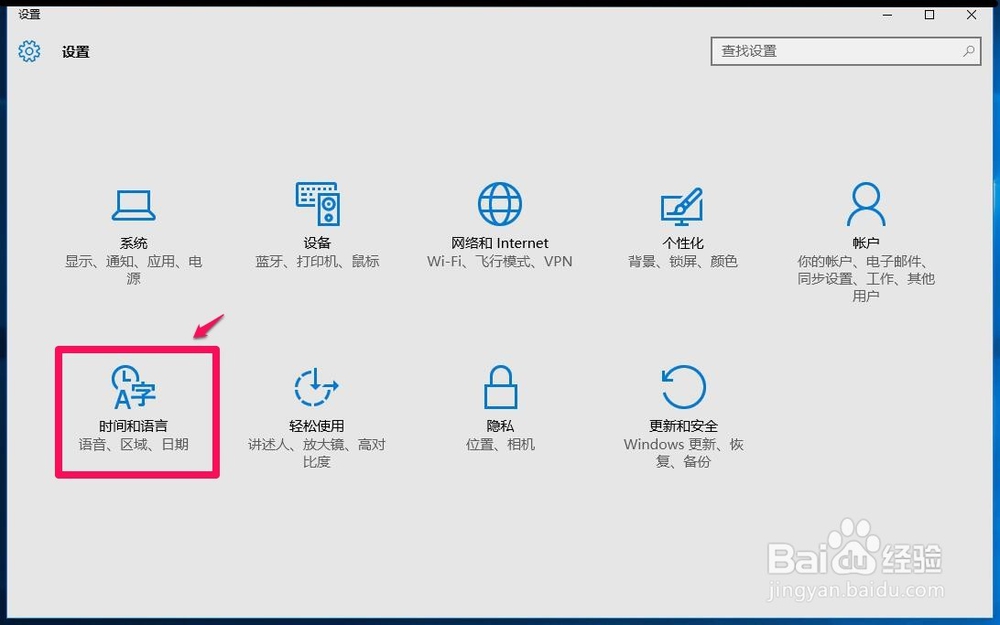Open the 个性化 monitor and brush icon

(682, 206)
